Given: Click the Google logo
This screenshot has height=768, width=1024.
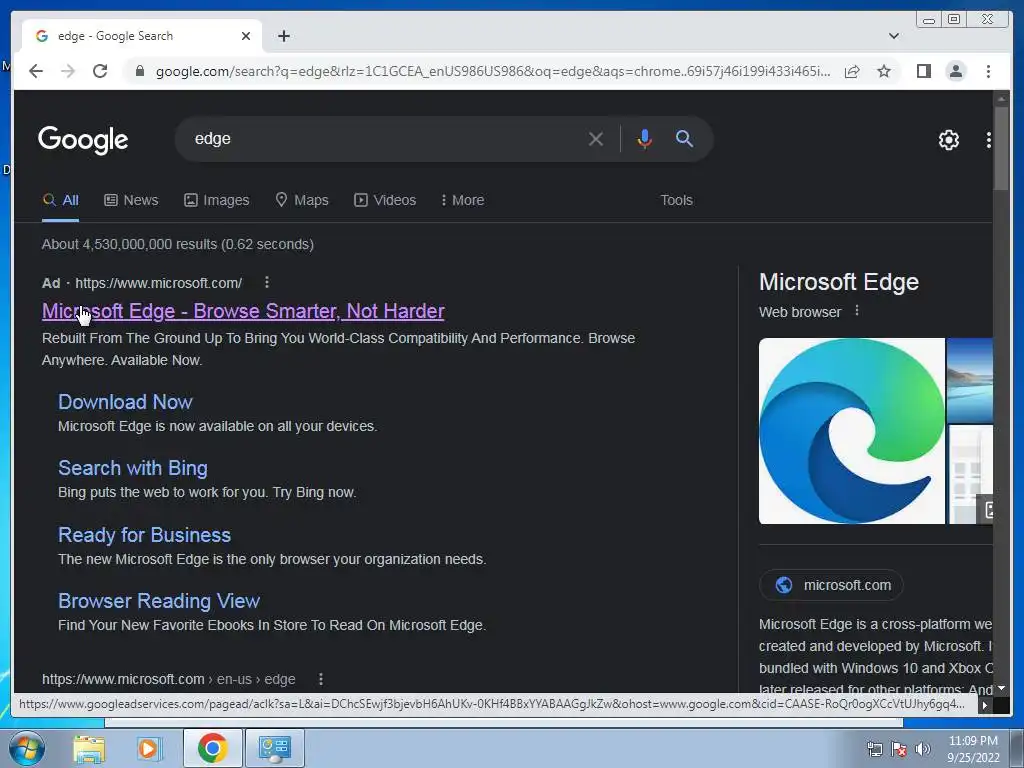Looking at the screenshot, I should point(83,139).
